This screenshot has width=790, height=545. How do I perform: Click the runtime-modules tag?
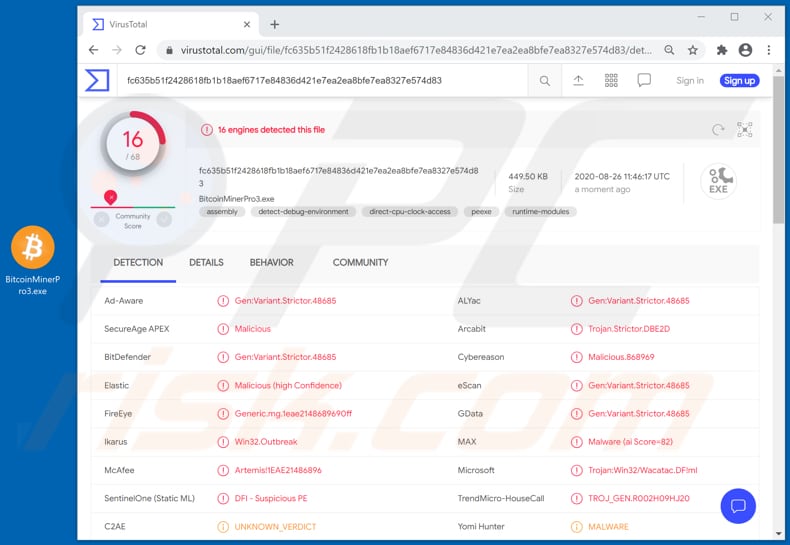(541, 212)
